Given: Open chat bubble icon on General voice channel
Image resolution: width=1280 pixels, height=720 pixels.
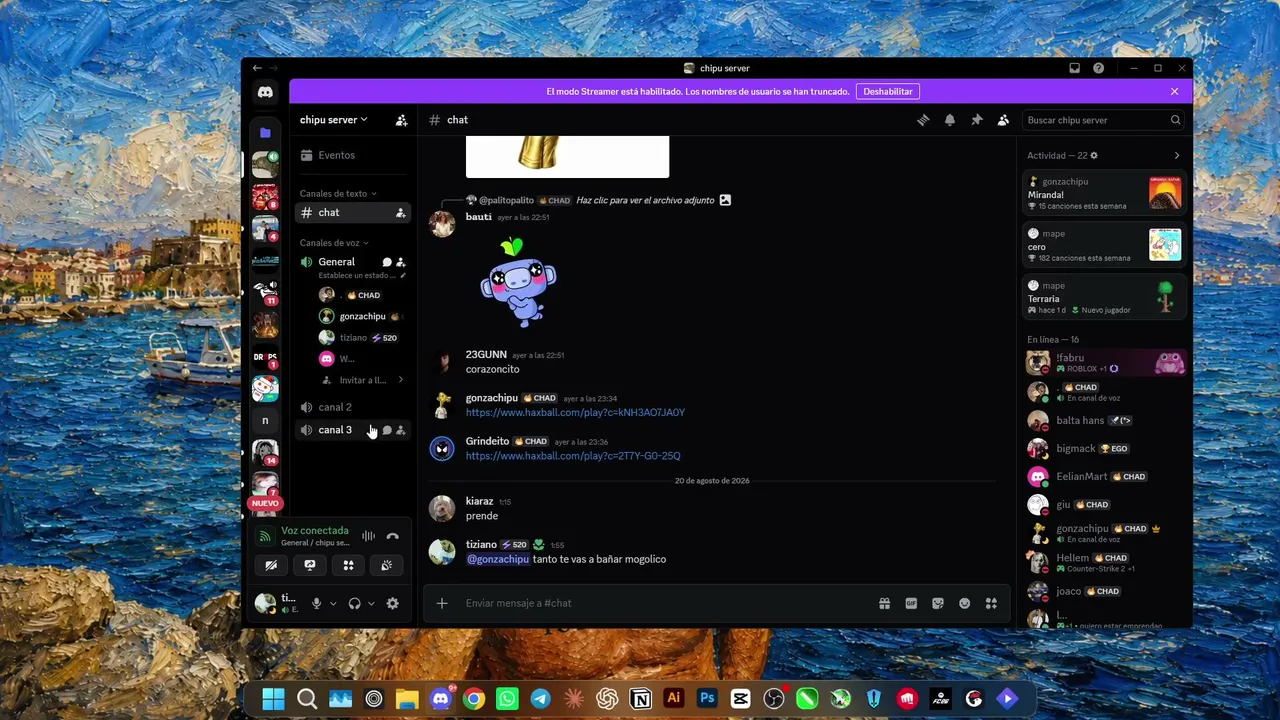Looking at the screenshot, I should pyautogui.click(x=387, y=262).
